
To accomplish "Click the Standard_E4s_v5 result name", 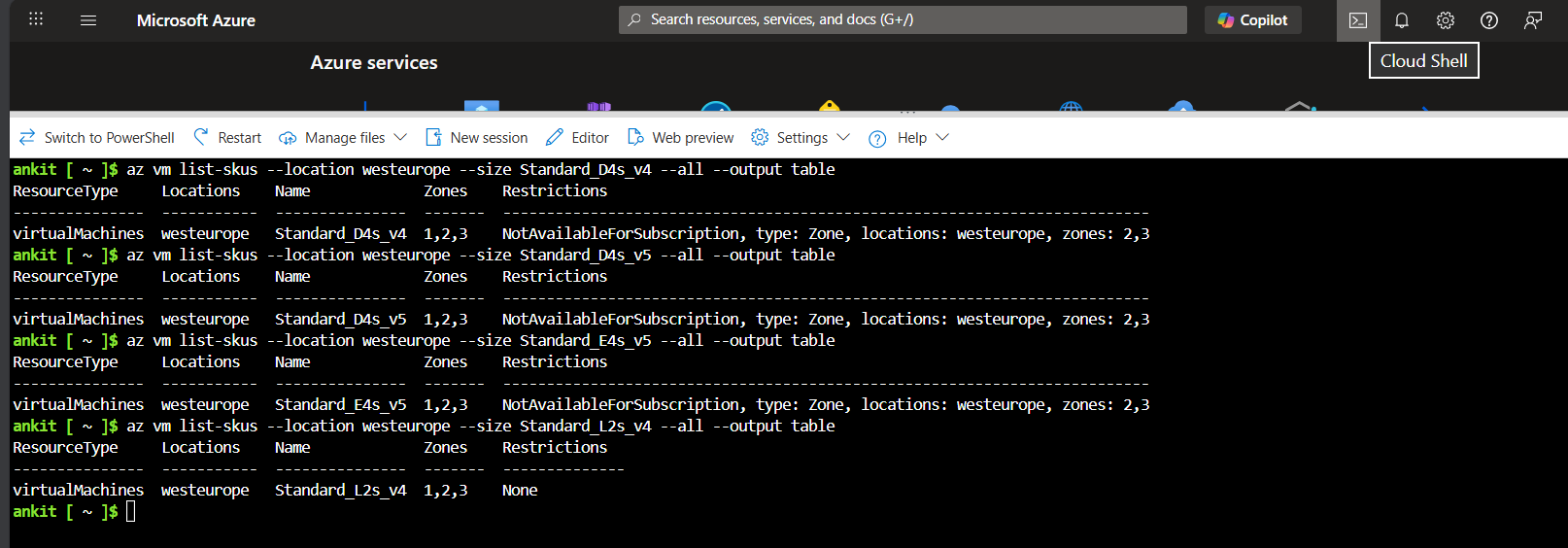I will [x=341, y=405].
